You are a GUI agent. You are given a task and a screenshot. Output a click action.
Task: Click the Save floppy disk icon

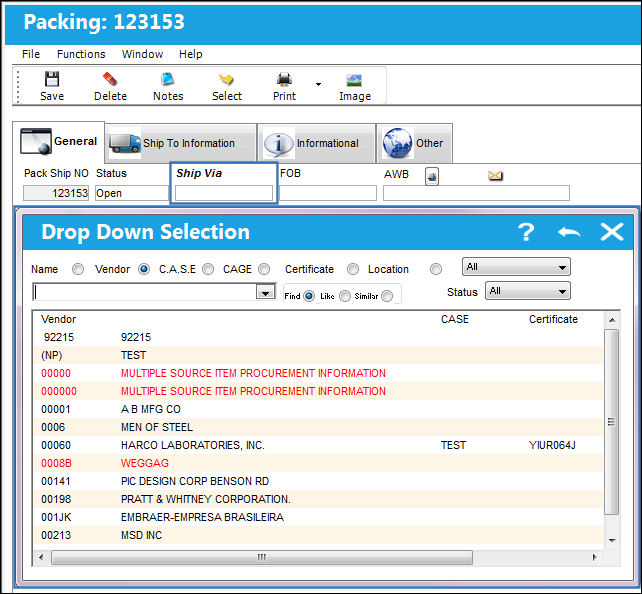pos(52,79)
